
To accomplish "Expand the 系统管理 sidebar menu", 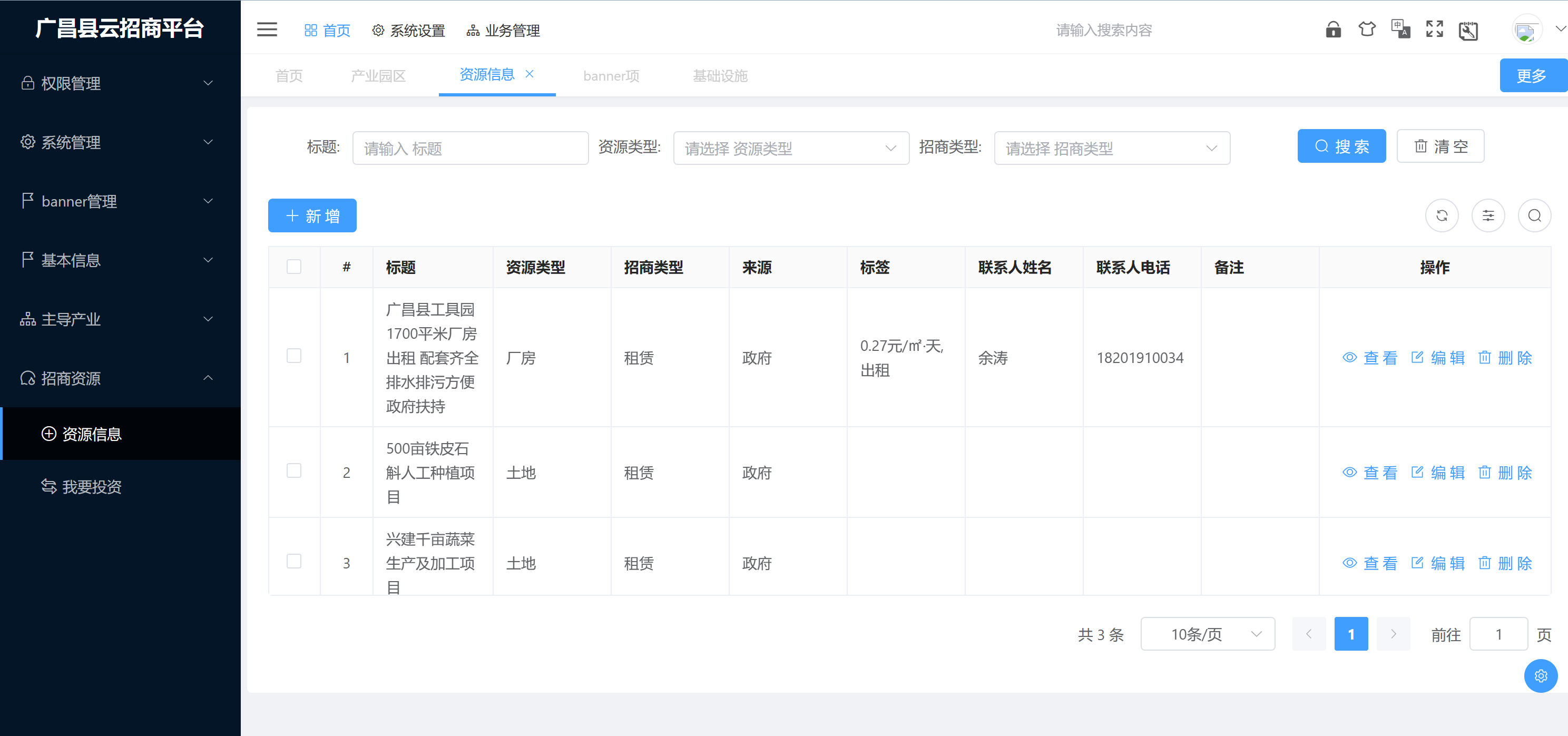I will pyautogui.click(x=120, y=142).
